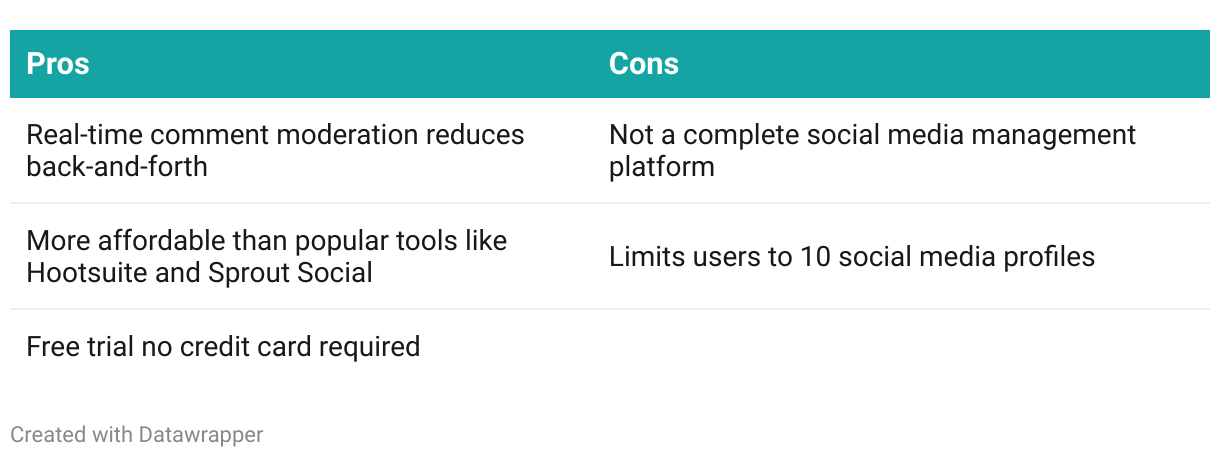1220x458 pixels.
Task: Click the empty Cons cell in last row
Action: point(900,347)
